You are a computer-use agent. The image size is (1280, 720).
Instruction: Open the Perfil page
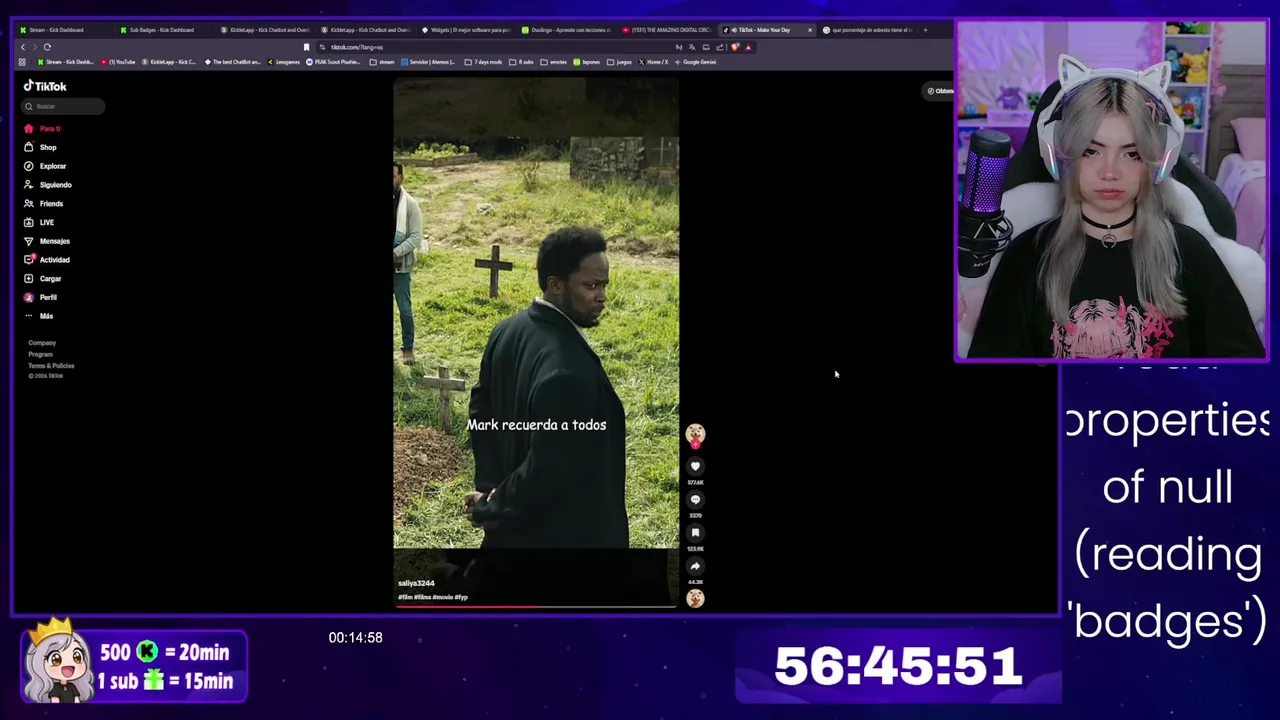[x=41, y=297]
